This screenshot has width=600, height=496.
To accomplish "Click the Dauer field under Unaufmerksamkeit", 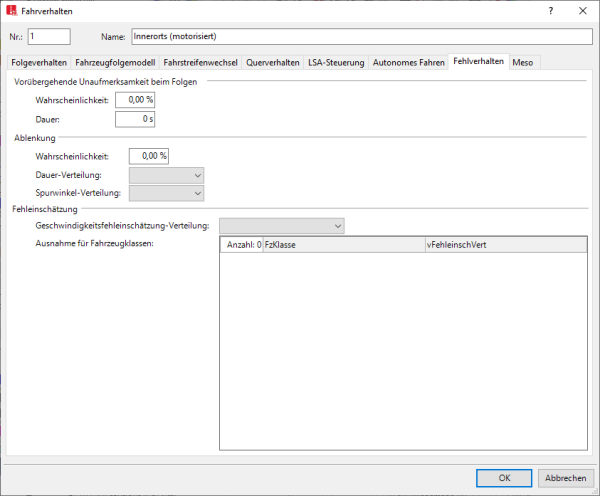I will pos(135,119).
